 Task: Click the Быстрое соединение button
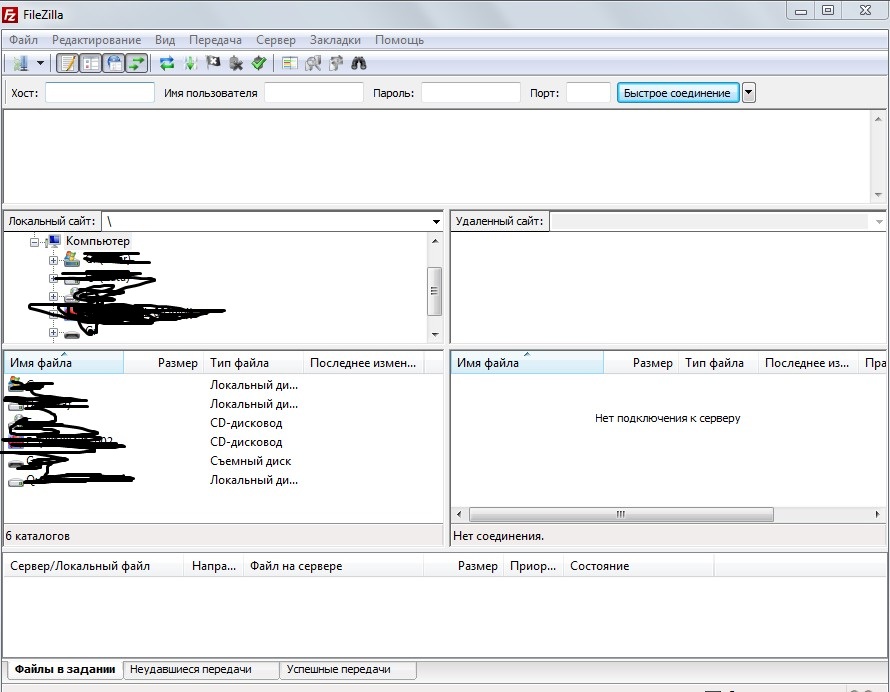coord(677,93)
